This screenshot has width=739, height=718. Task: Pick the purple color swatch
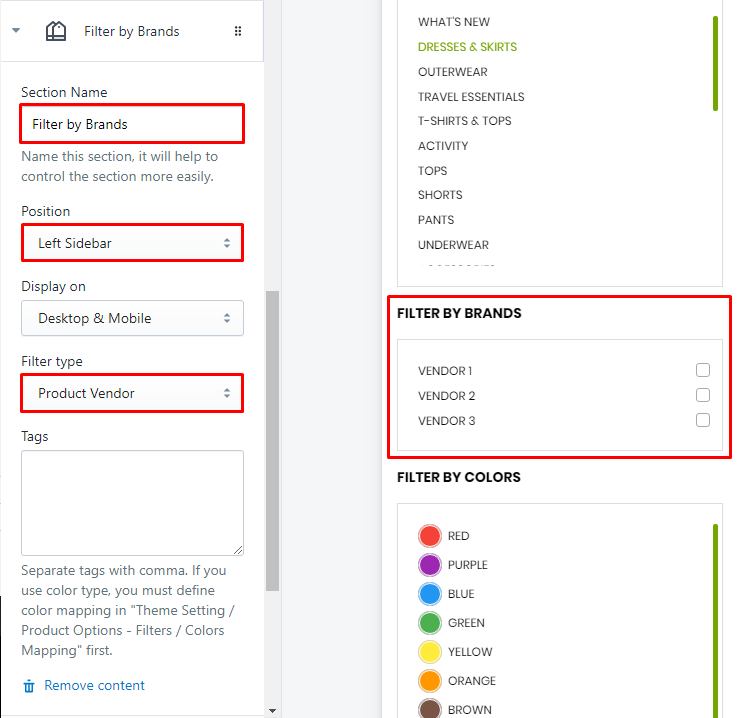point(430,565)
